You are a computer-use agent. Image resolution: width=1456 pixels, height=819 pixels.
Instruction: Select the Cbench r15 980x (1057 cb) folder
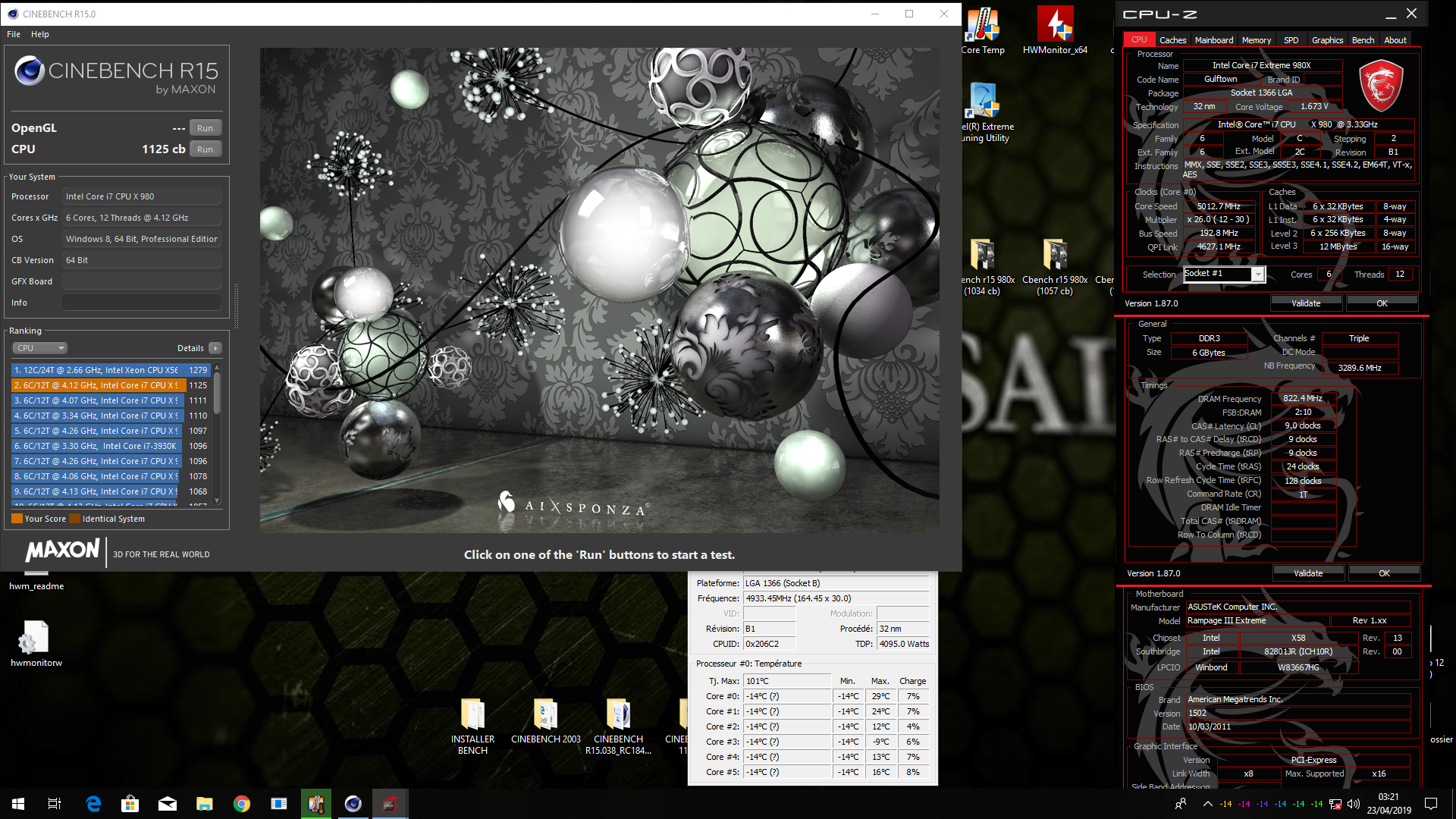1055,267
